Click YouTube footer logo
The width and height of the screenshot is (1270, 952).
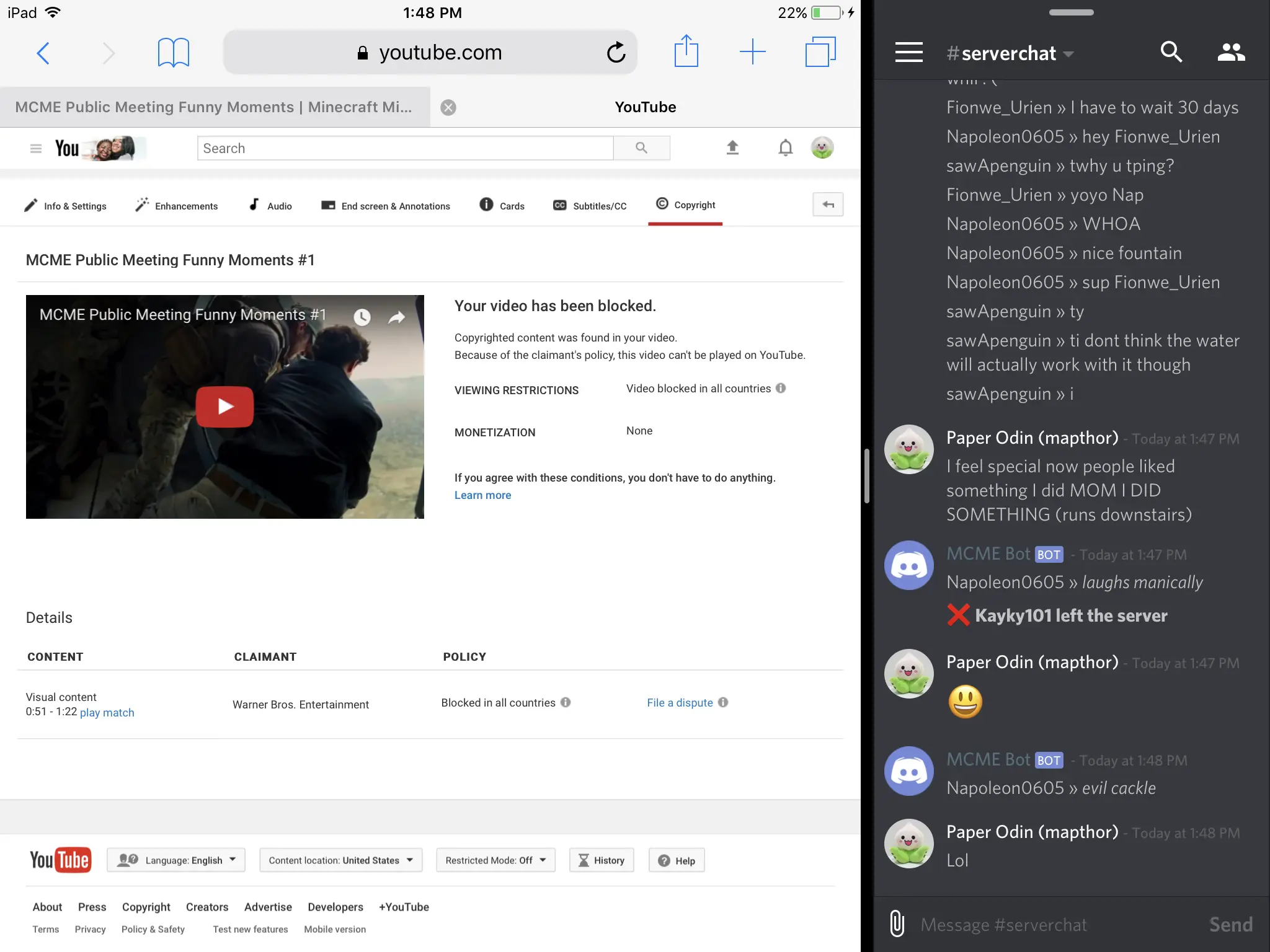tap(61, 860)
